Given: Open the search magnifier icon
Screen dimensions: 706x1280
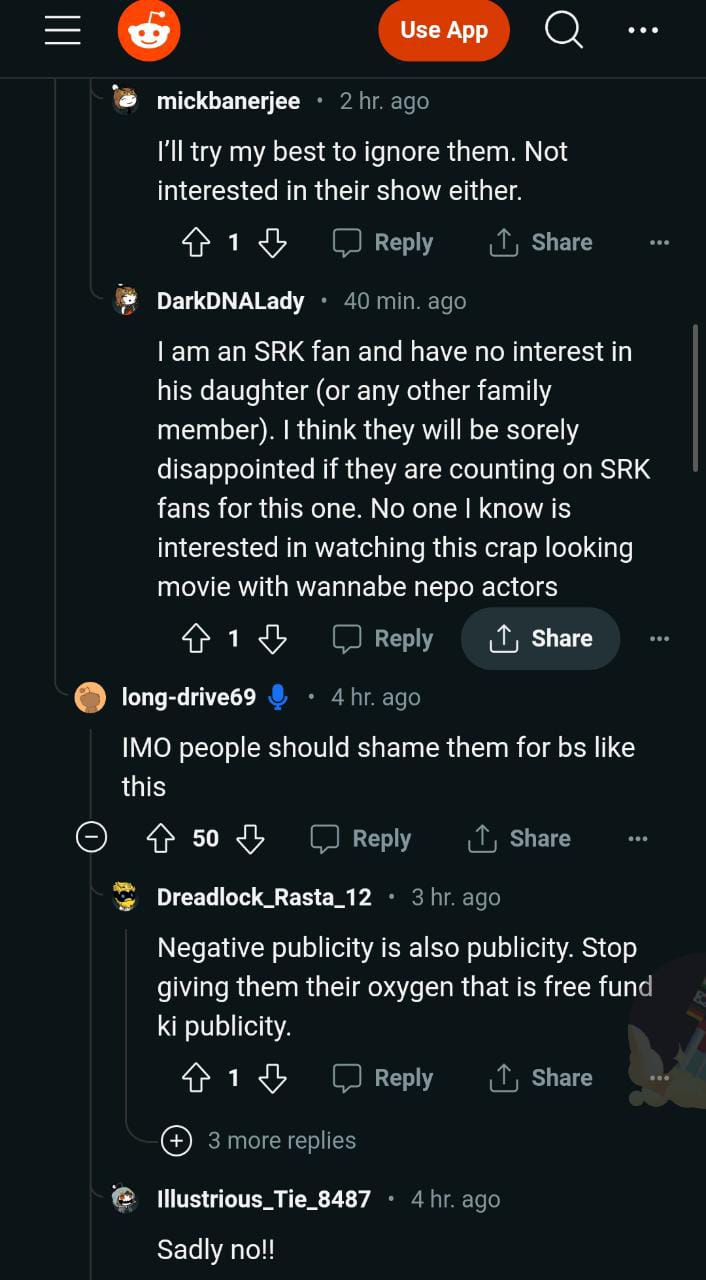Looking at the screenshot, I should pyautogui.click(x=563, y=30).
